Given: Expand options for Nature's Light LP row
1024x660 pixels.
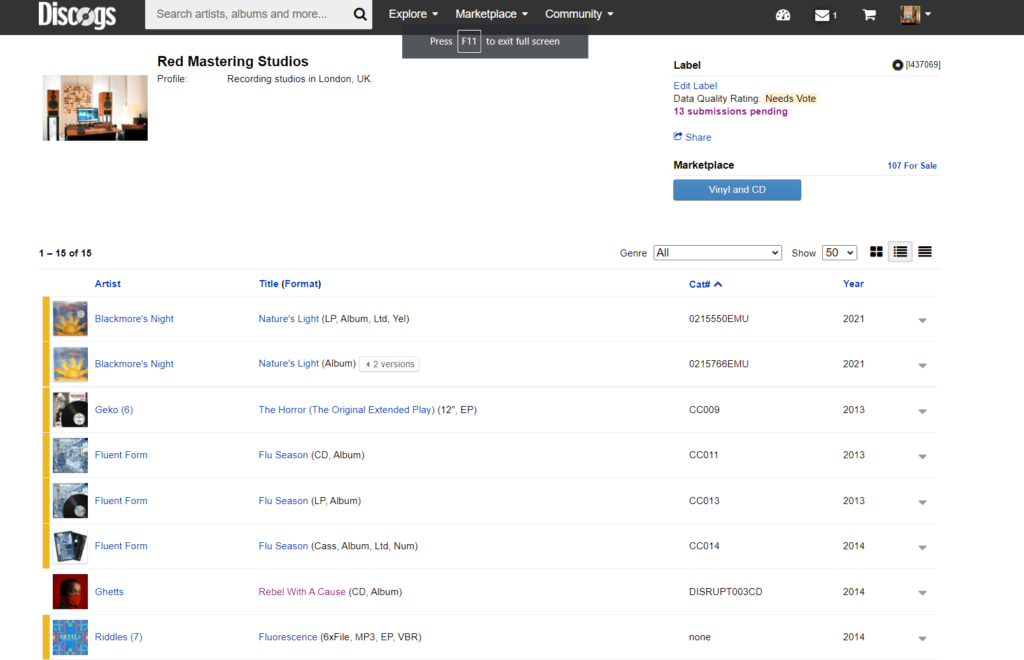Looking at the screenshot, I should point(922,320).
